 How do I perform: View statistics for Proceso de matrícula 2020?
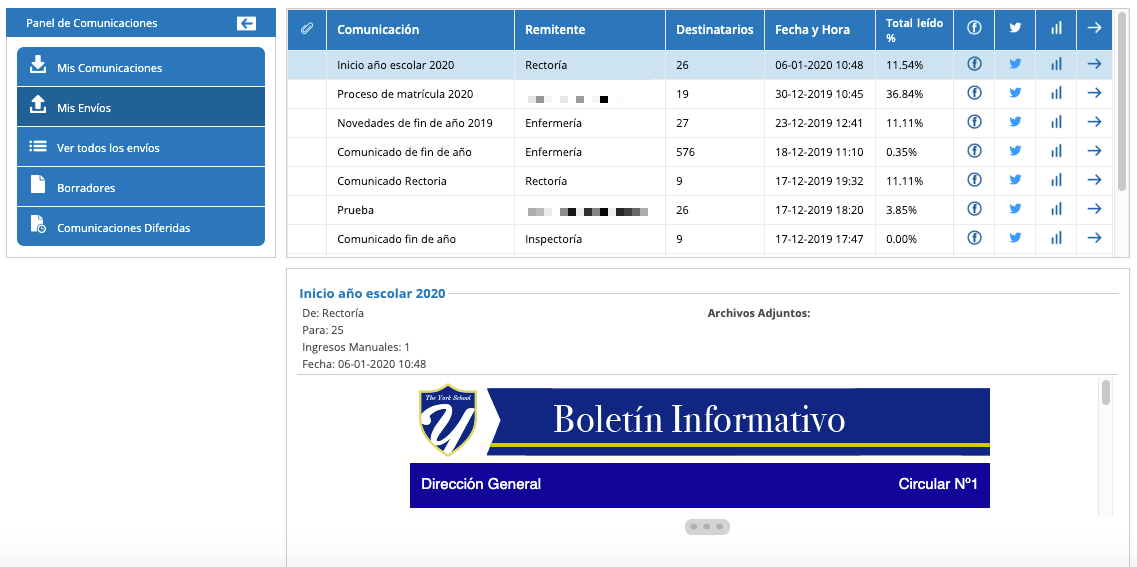(x=1056, y=93)
